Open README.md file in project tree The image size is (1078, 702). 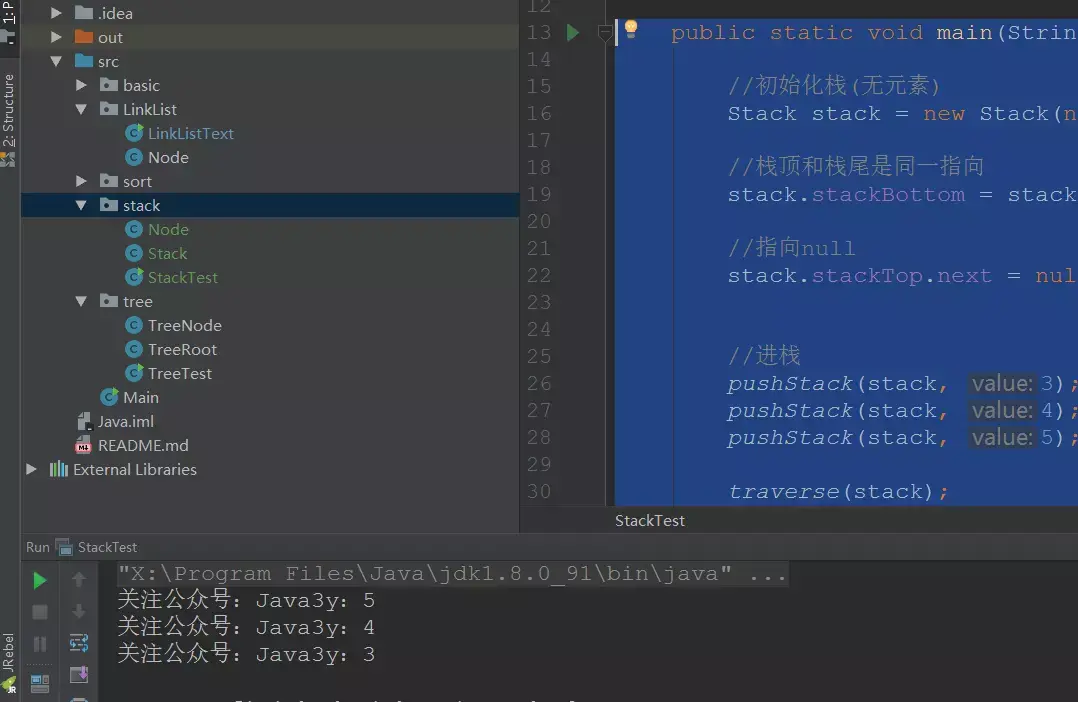(142, 446)
